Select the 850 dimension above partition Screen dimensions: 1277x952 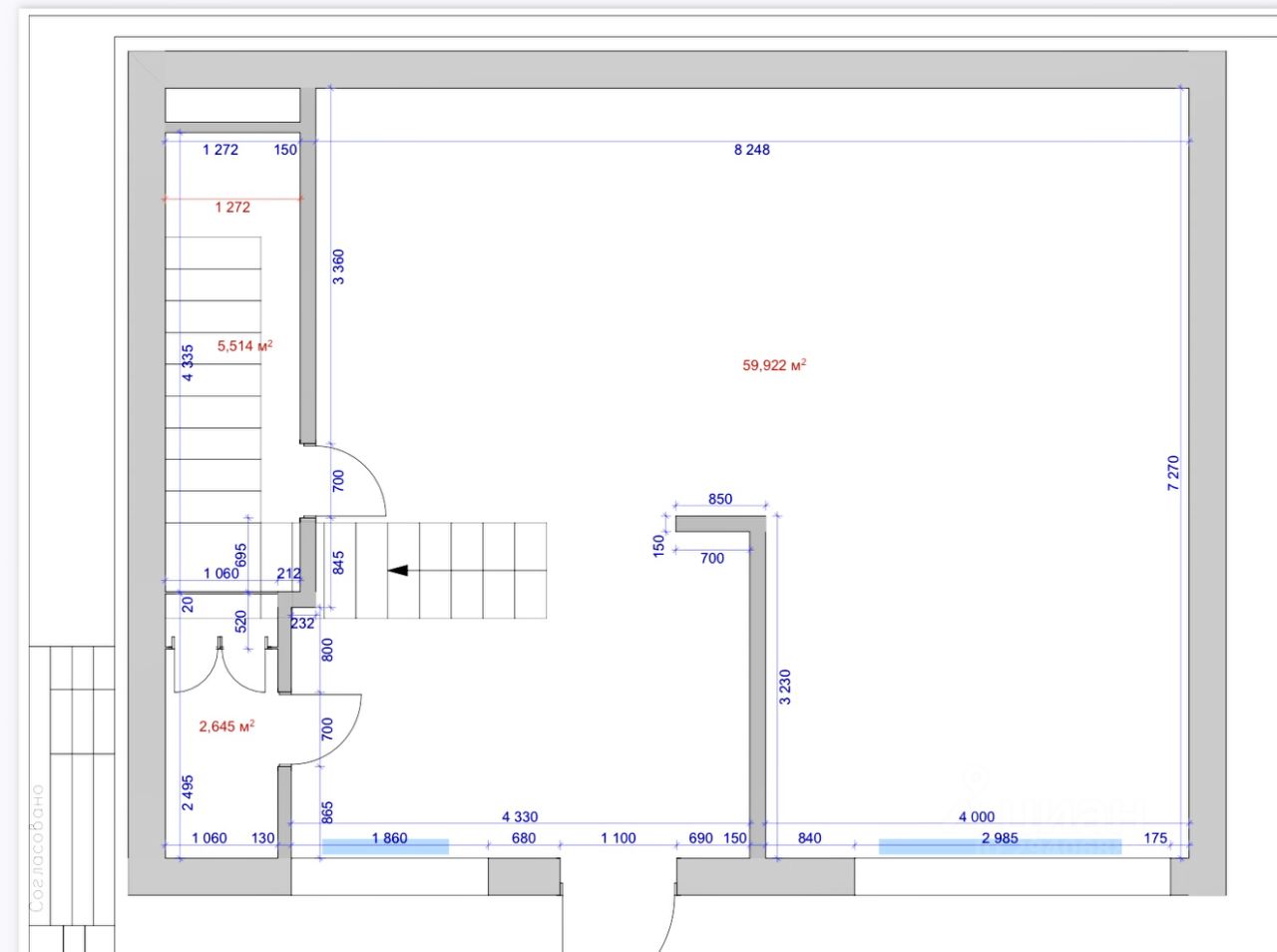click(x=719, y=499)
